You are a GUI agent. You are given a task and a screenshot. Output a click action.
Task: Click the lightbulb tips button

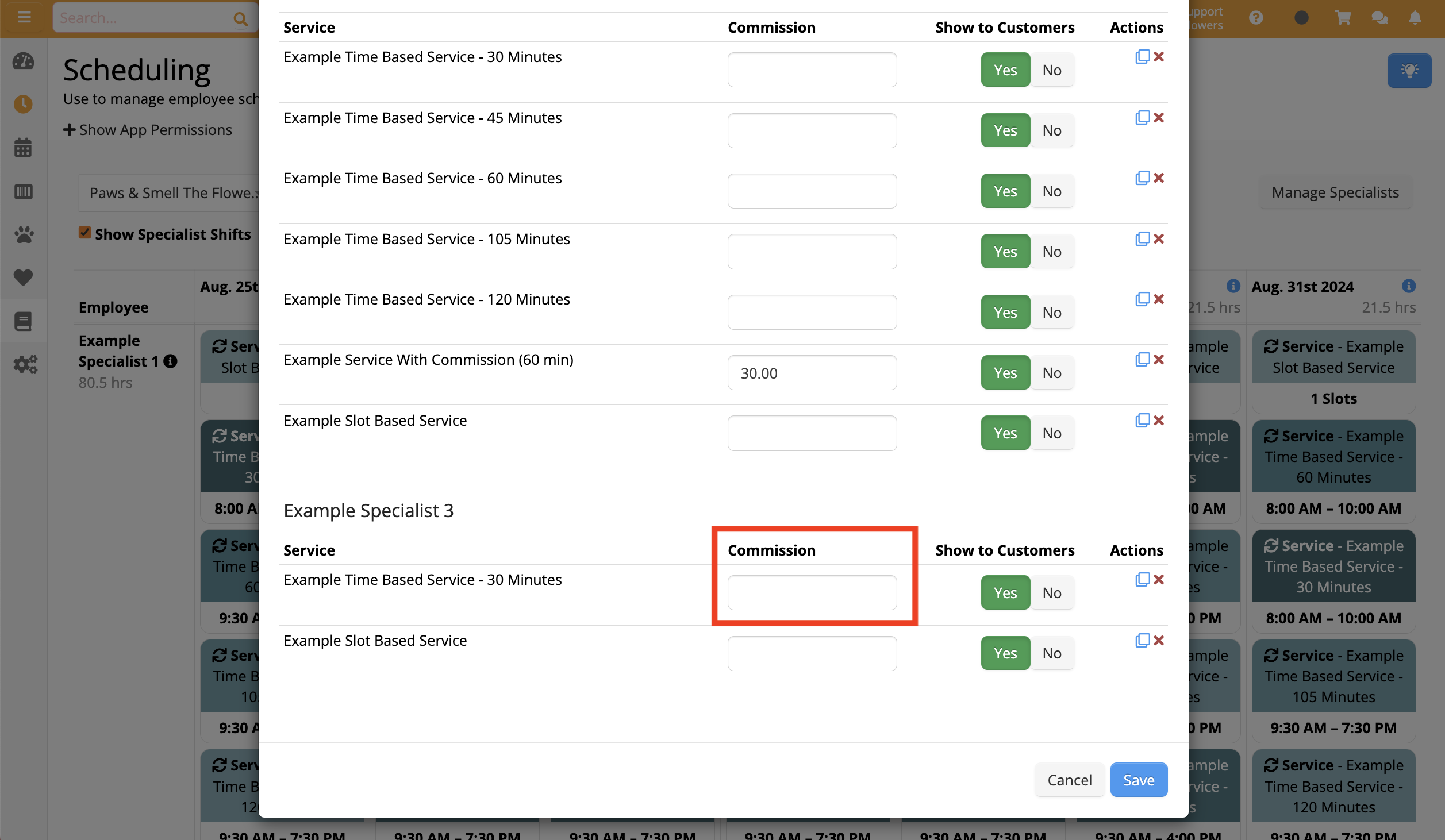[1409, 71]
